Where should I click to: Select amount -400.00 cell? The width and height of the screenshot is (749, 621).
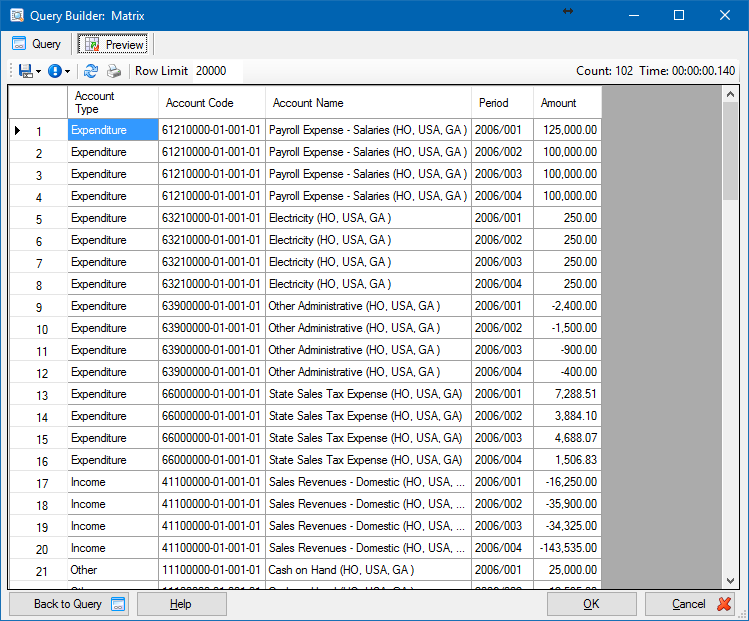[x=567, y=372]
